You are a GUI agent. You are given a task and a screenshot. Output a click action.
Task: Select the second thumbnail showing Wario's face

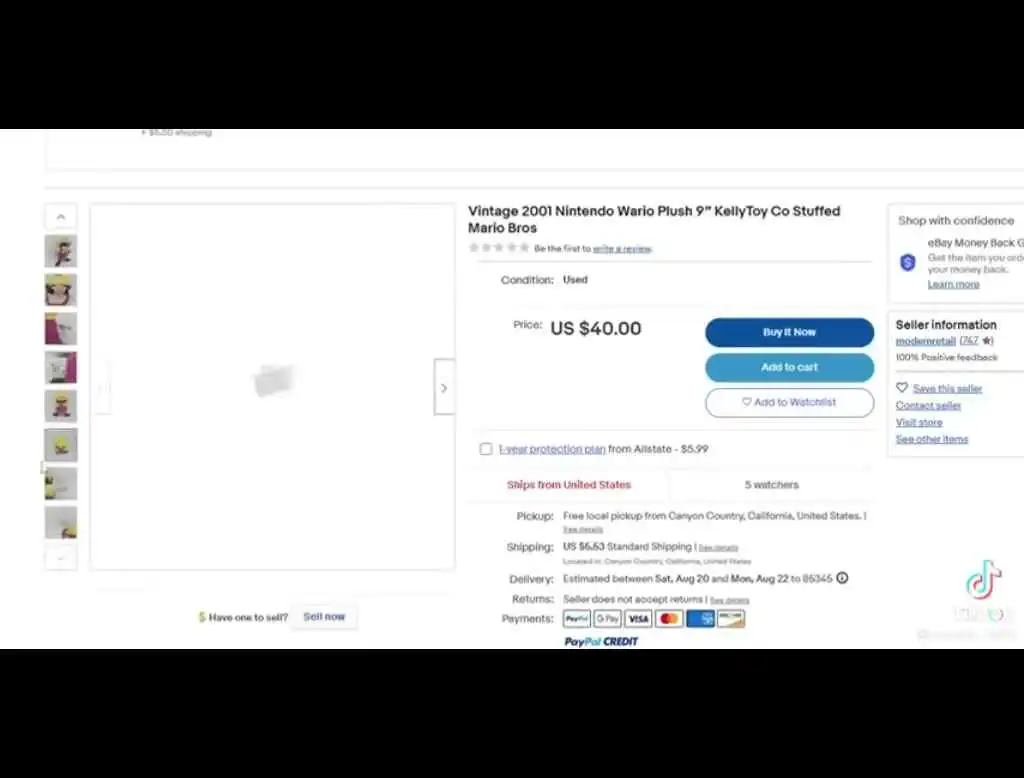[x=61, y=289]
